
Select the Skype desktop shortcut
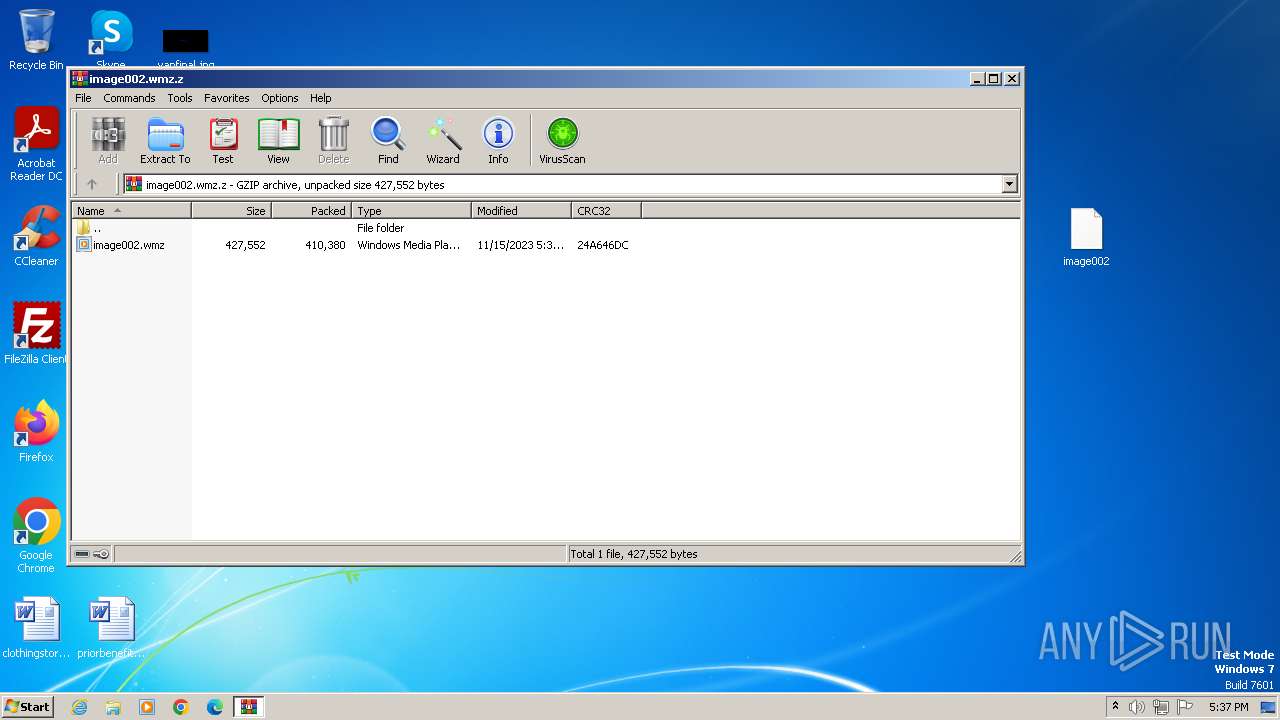coord(110,40)
